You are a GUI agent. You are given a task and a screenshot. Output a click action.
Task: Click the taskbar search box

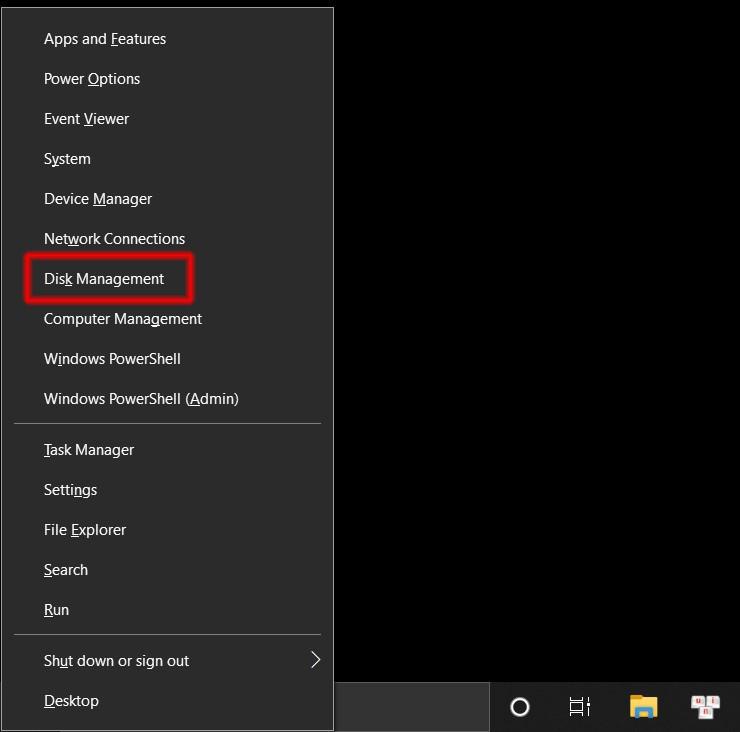point(410,707)
